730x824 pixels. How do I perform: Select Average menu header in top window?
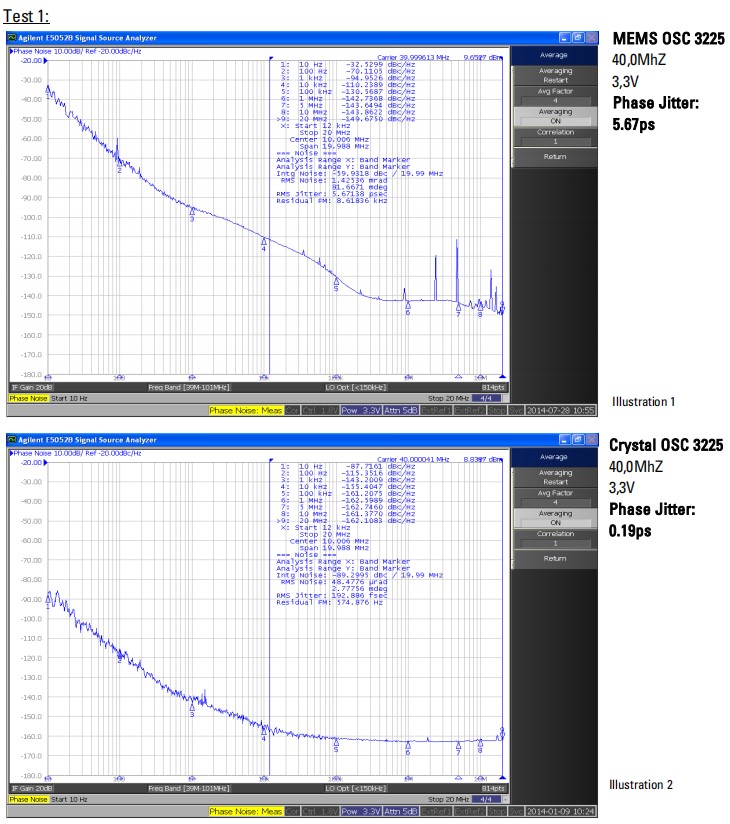(555, 55)
